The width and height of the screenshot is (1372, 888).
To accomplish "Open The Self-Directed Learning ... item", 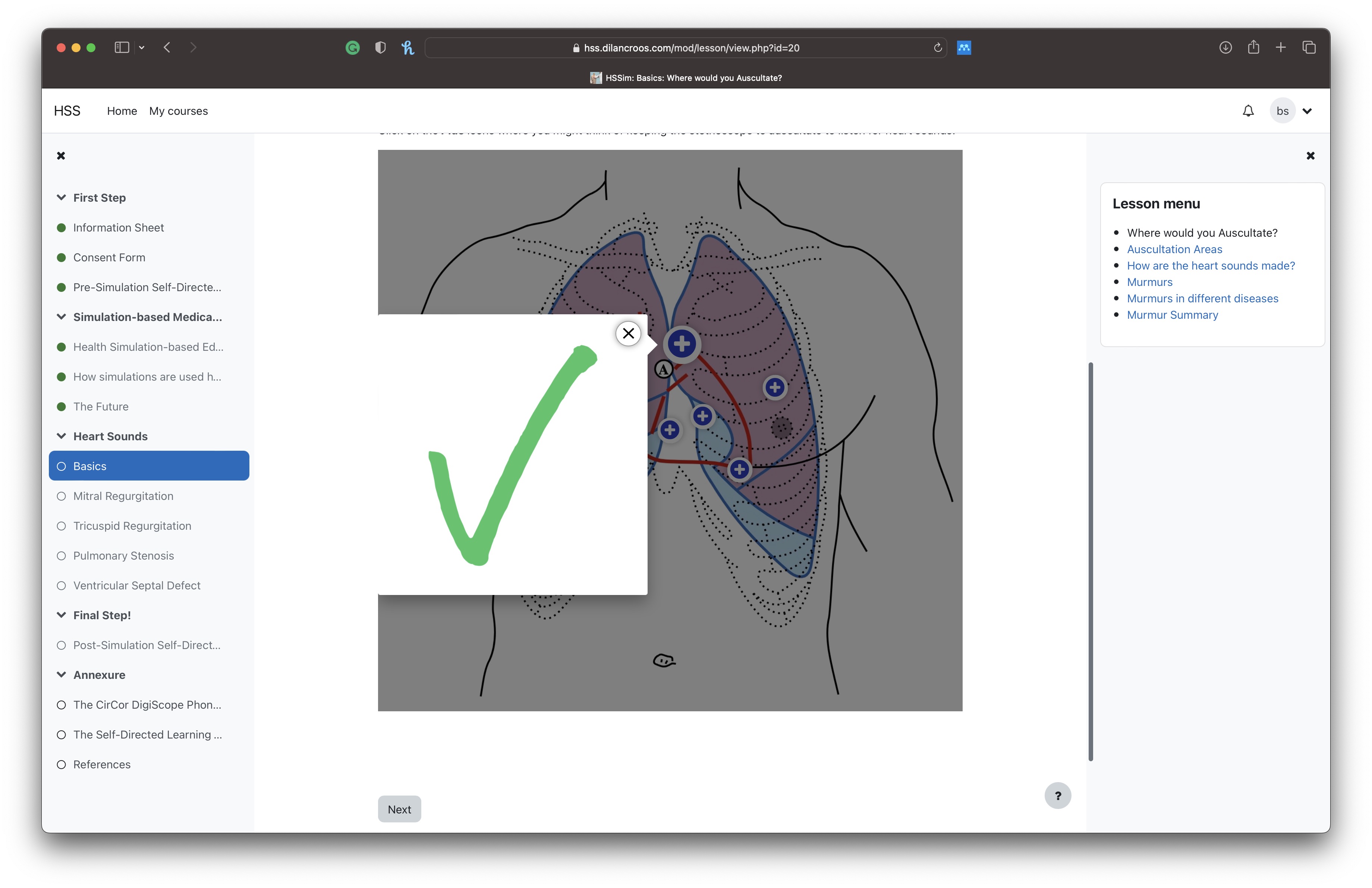I will point(147,735).
